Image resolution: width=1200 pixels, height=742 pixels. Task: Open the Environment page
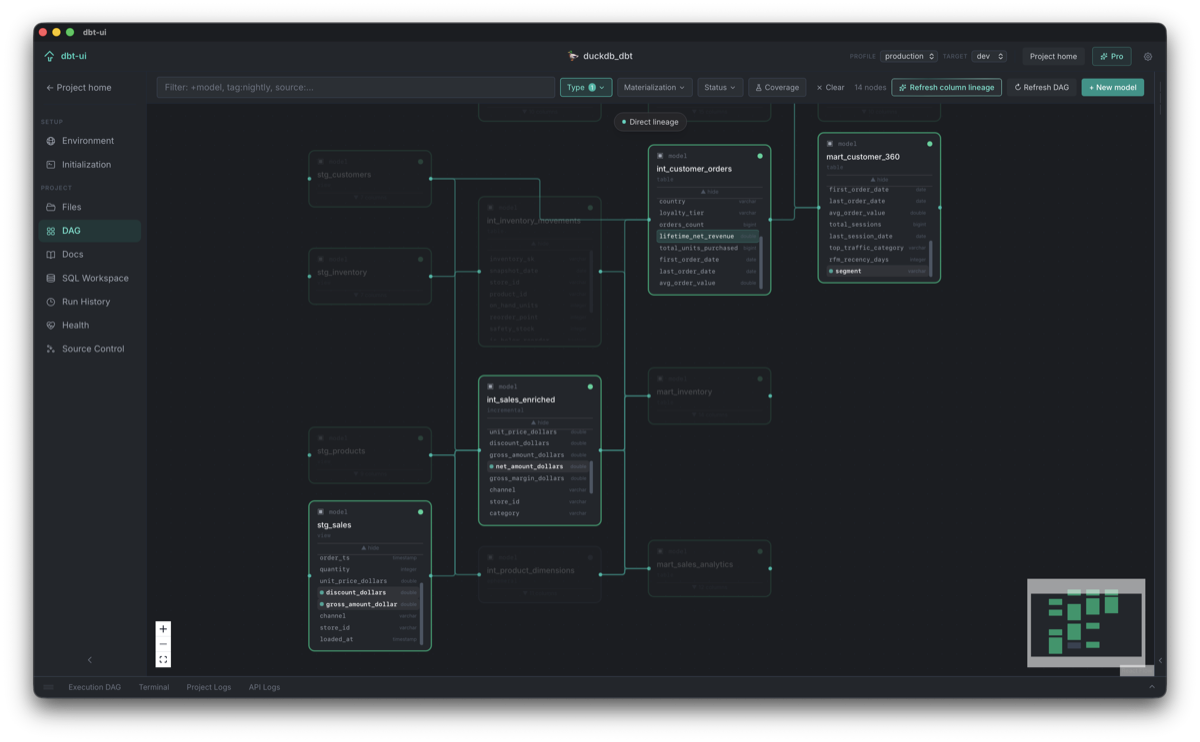(89, 141)
